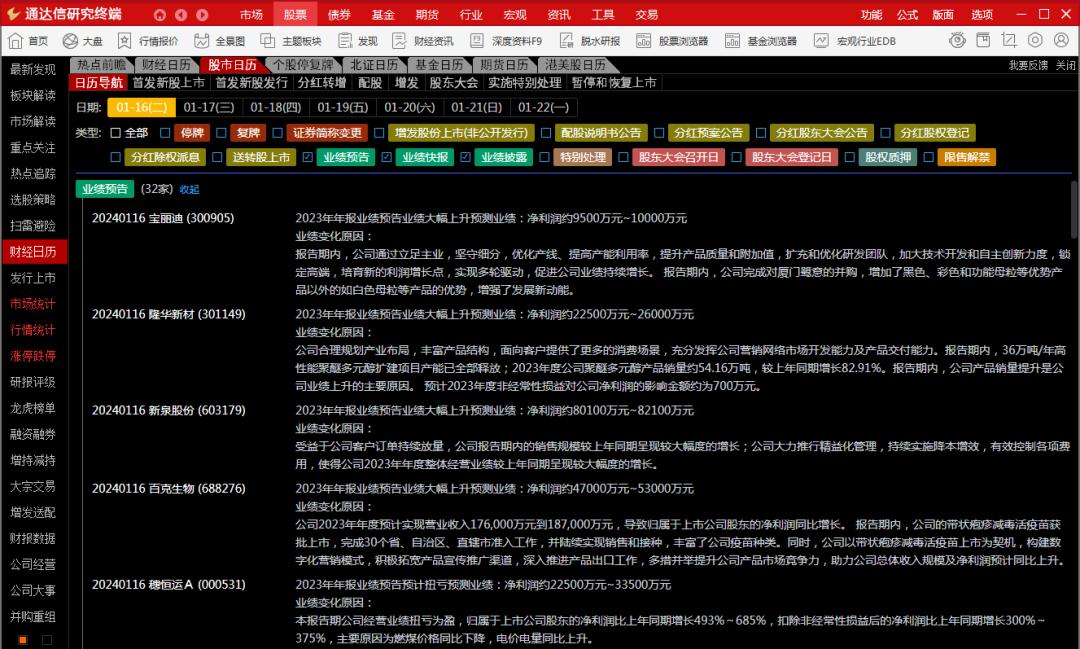Image resolution: width=1080 pixels, height=649 pixels.
Task: Click the orange square at sidebar bottom
Action: (x=23, y=640)
